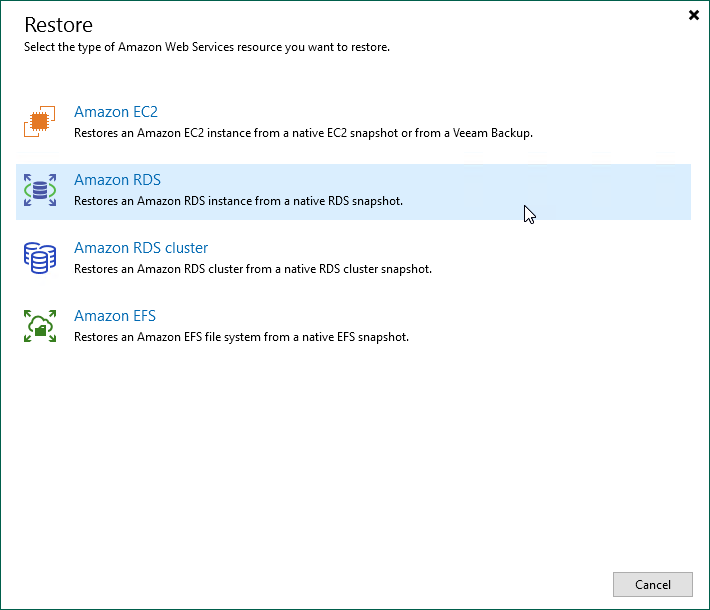Select the Amazon EC2 title link
The width and height of the screenshot is (710, 610).
pyautogui.click(x=116, y=112)
